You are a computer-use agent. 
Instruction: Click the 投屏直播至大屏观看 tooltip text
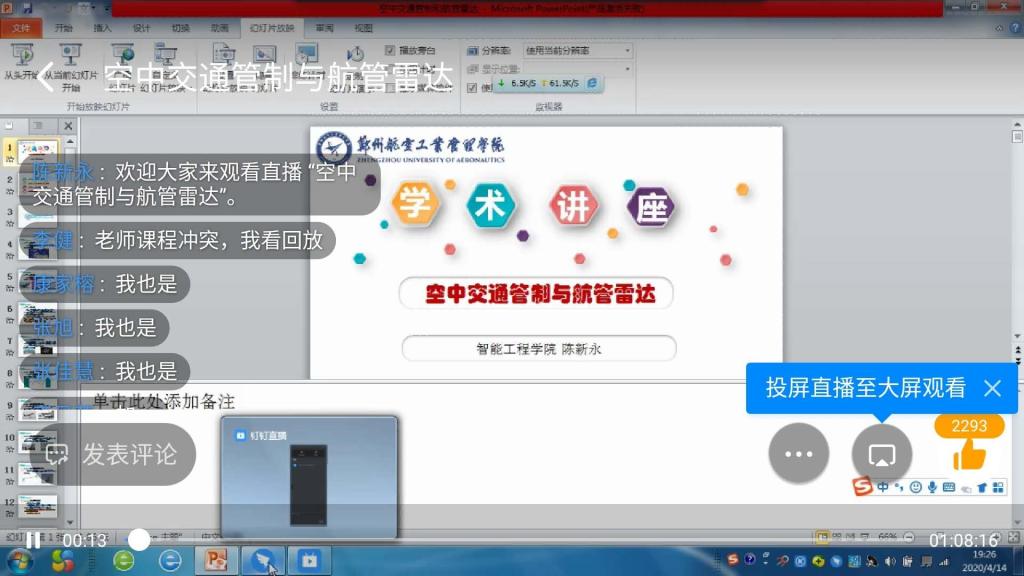(x=865, y=388)
